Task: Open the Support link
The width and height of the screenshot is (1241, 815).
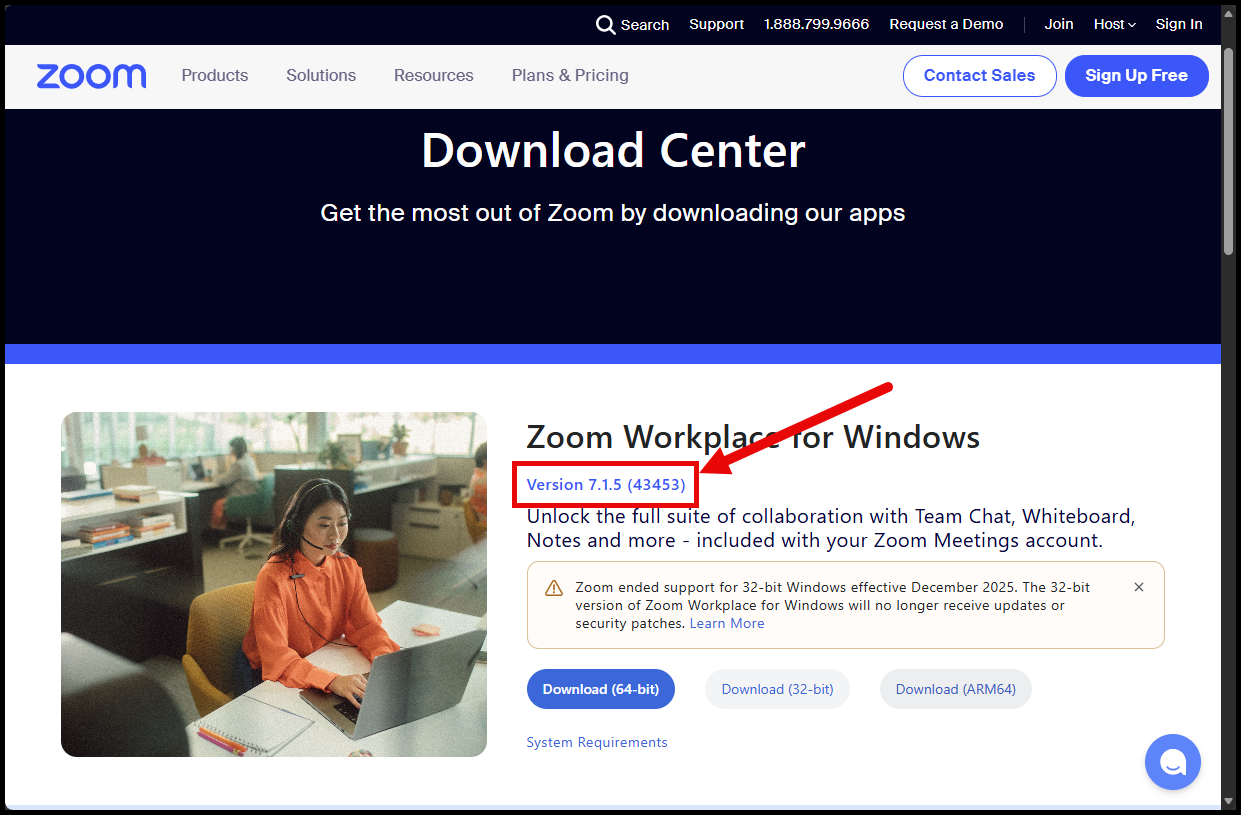Action: [x=716, y=24]
